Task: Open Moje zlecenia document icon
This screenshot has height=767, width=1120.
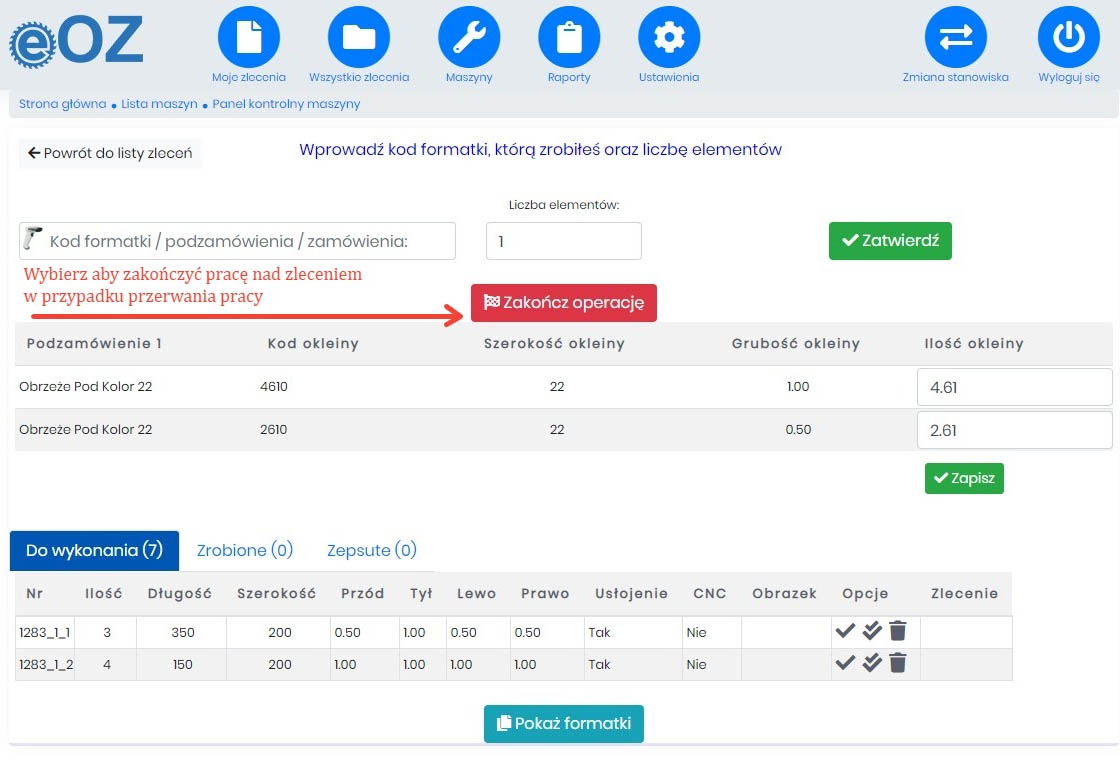Action: [249, 37]
